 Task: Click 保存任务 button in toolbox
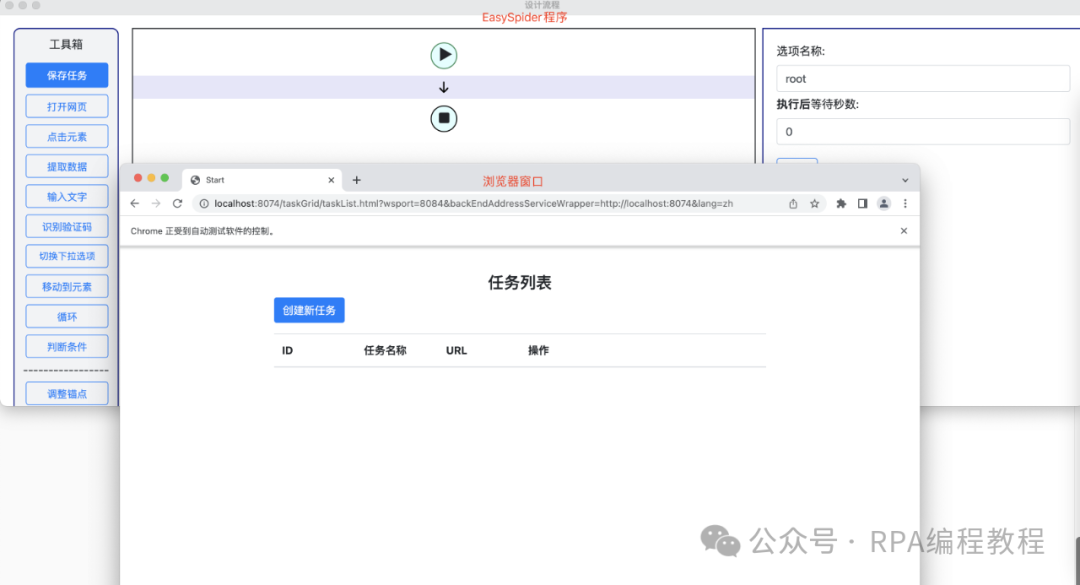[x=67, y=75]
